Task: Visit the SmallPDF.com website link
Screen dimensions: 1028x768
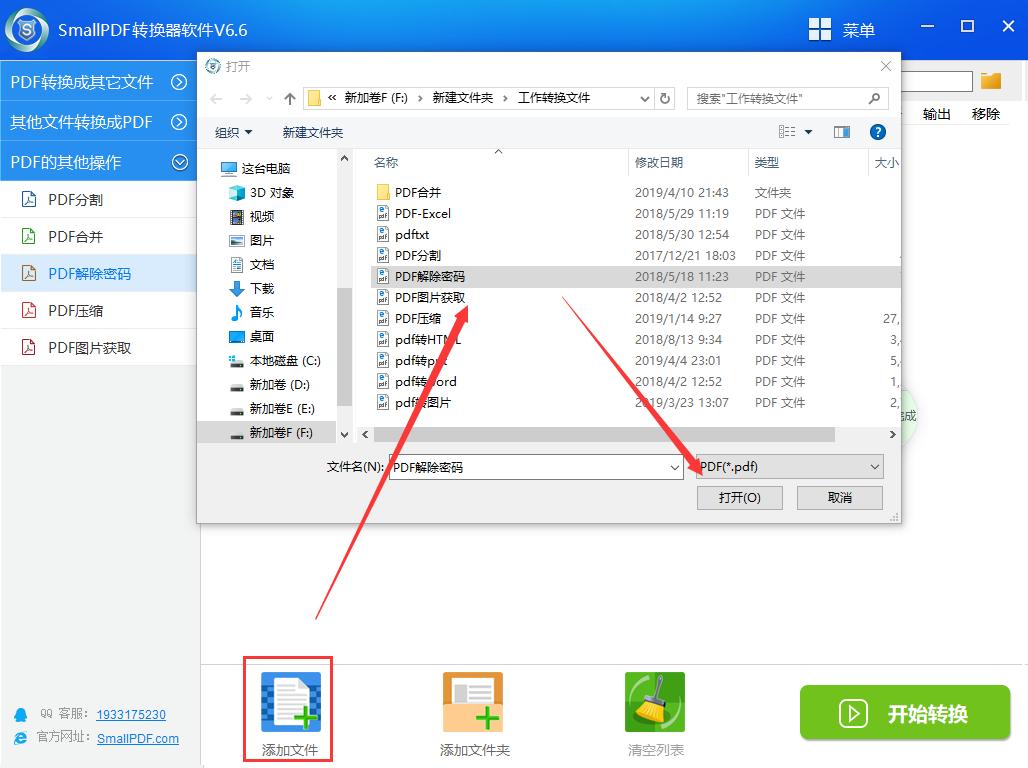Action: click(139, 739)
